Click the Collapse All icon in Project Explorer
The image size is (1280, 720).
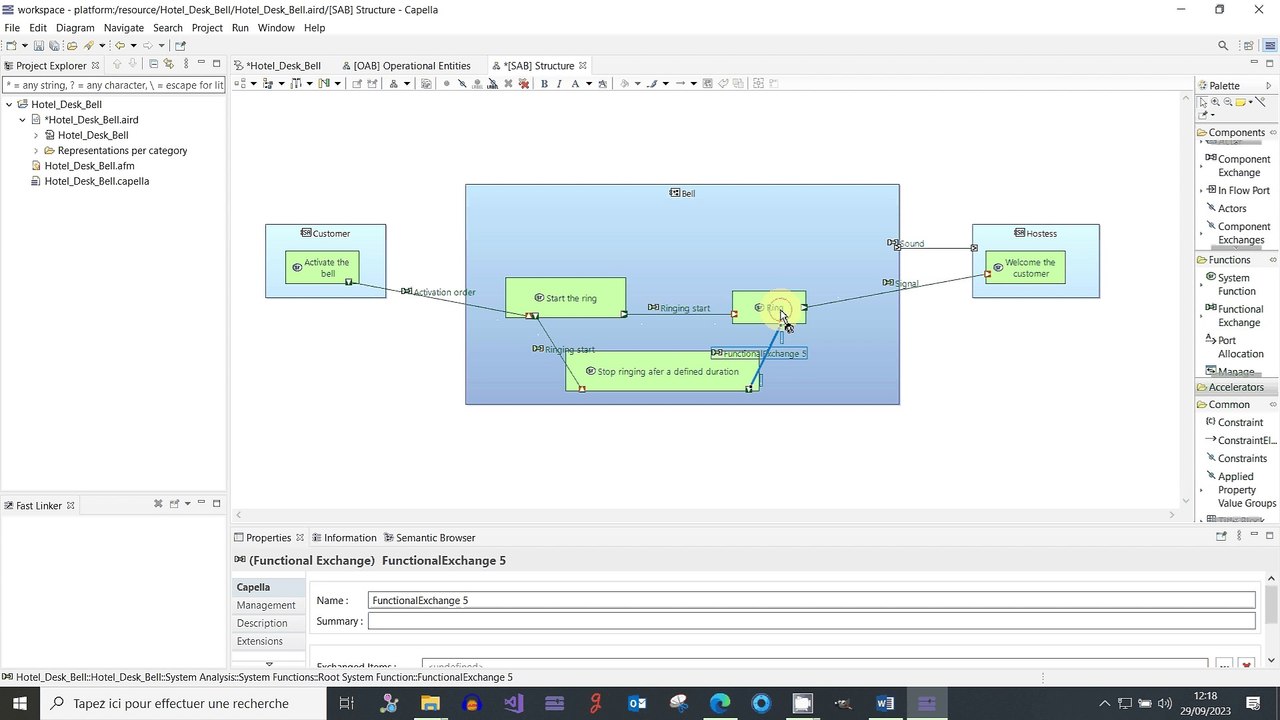153,65
